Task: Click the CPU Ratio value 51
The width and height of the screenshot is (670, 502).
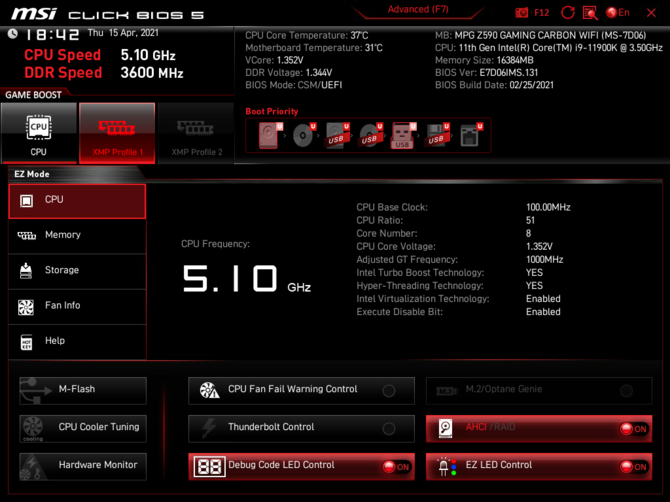Action: 530,220
